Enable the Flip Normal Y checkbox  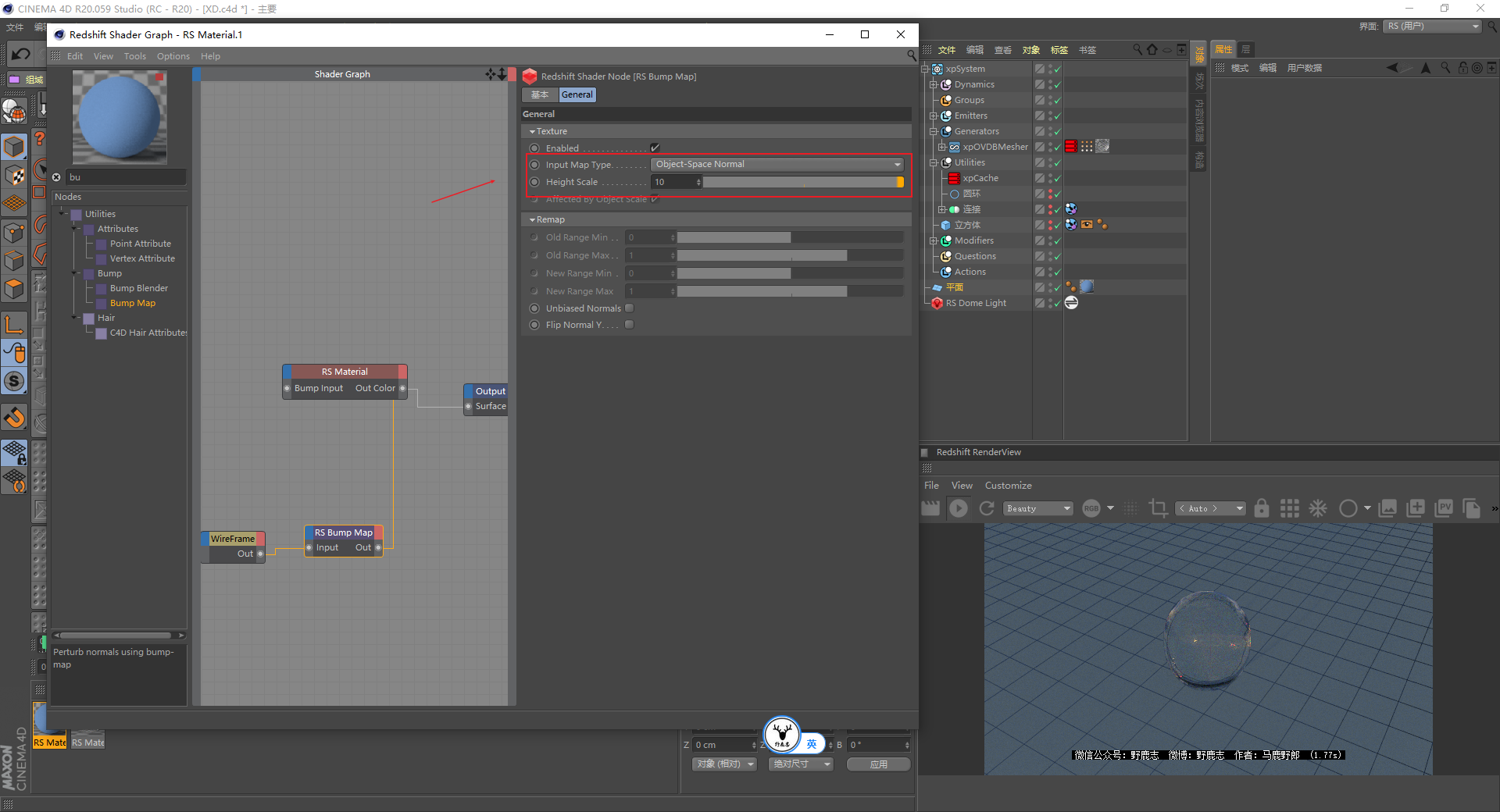coord(630,325)
